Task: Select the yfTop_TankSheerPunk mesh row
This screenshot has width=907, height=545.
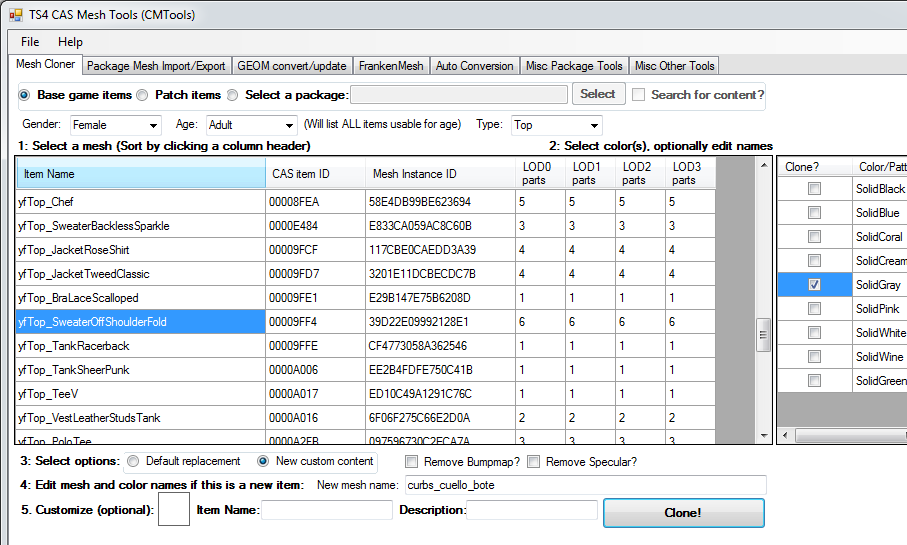Action: [140, 370]
